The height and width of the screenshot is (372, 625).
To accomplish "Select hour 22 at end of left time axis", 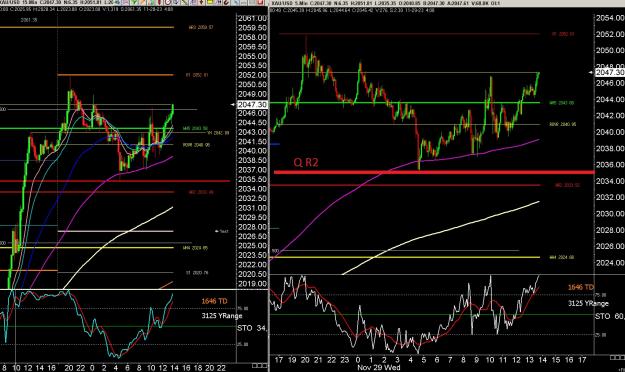I will click(221, 368).
